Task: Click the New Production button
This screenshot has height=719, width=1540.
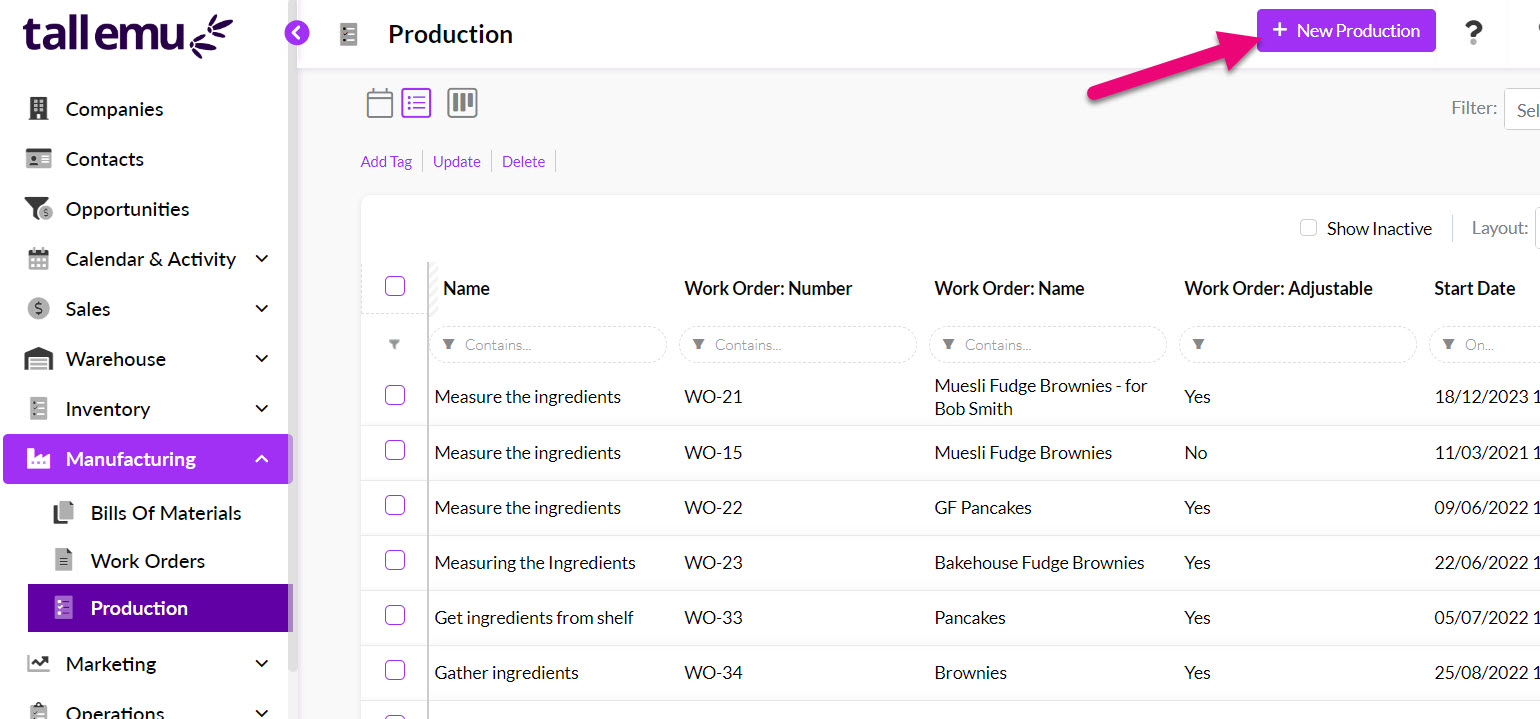Action: (1345, 31)
